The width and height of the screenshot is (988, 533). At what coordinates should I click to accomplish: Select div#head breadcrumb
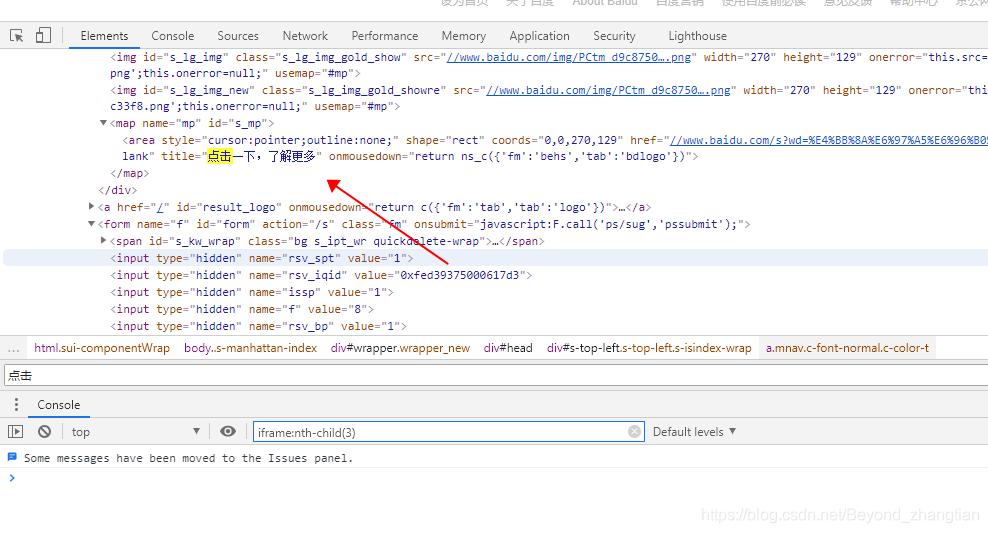pyautogui.click(x=508, y=348)
